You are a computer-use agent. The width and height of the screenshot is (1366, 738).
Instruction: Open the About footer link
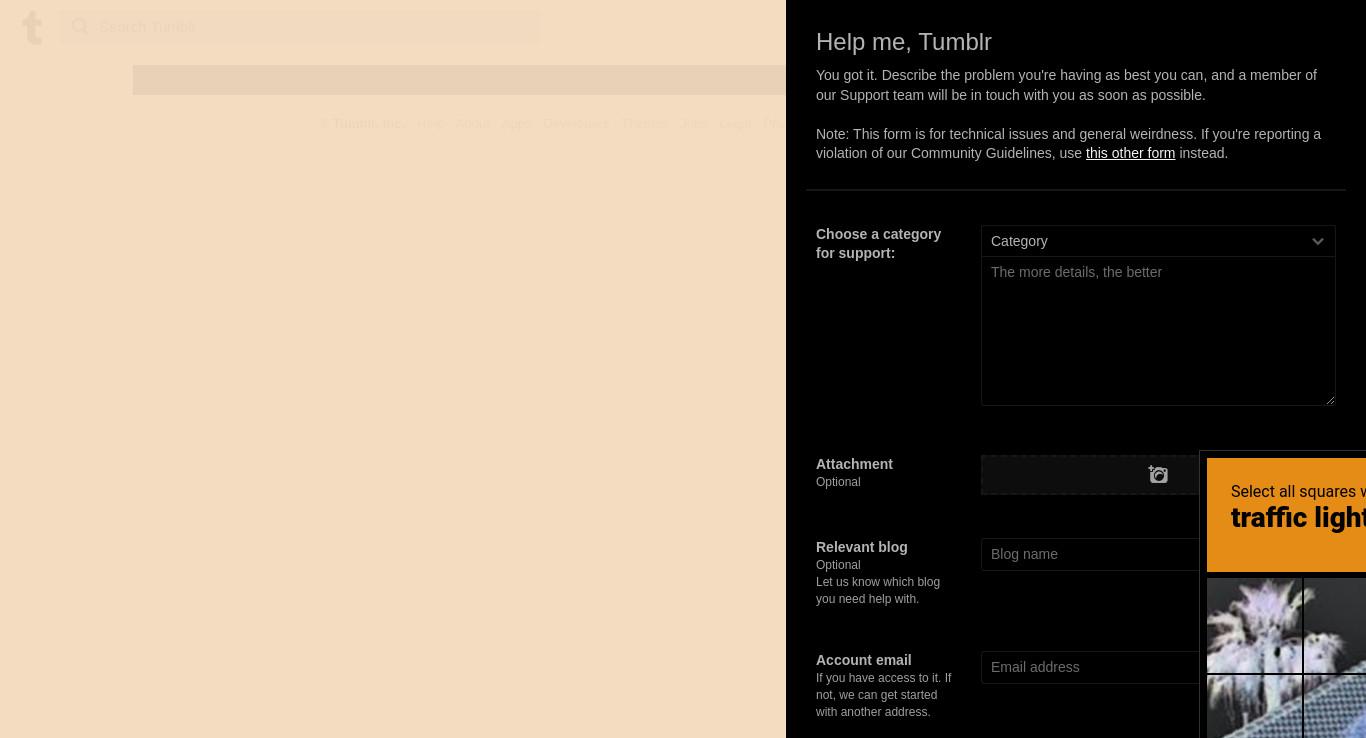coord(473,124)
